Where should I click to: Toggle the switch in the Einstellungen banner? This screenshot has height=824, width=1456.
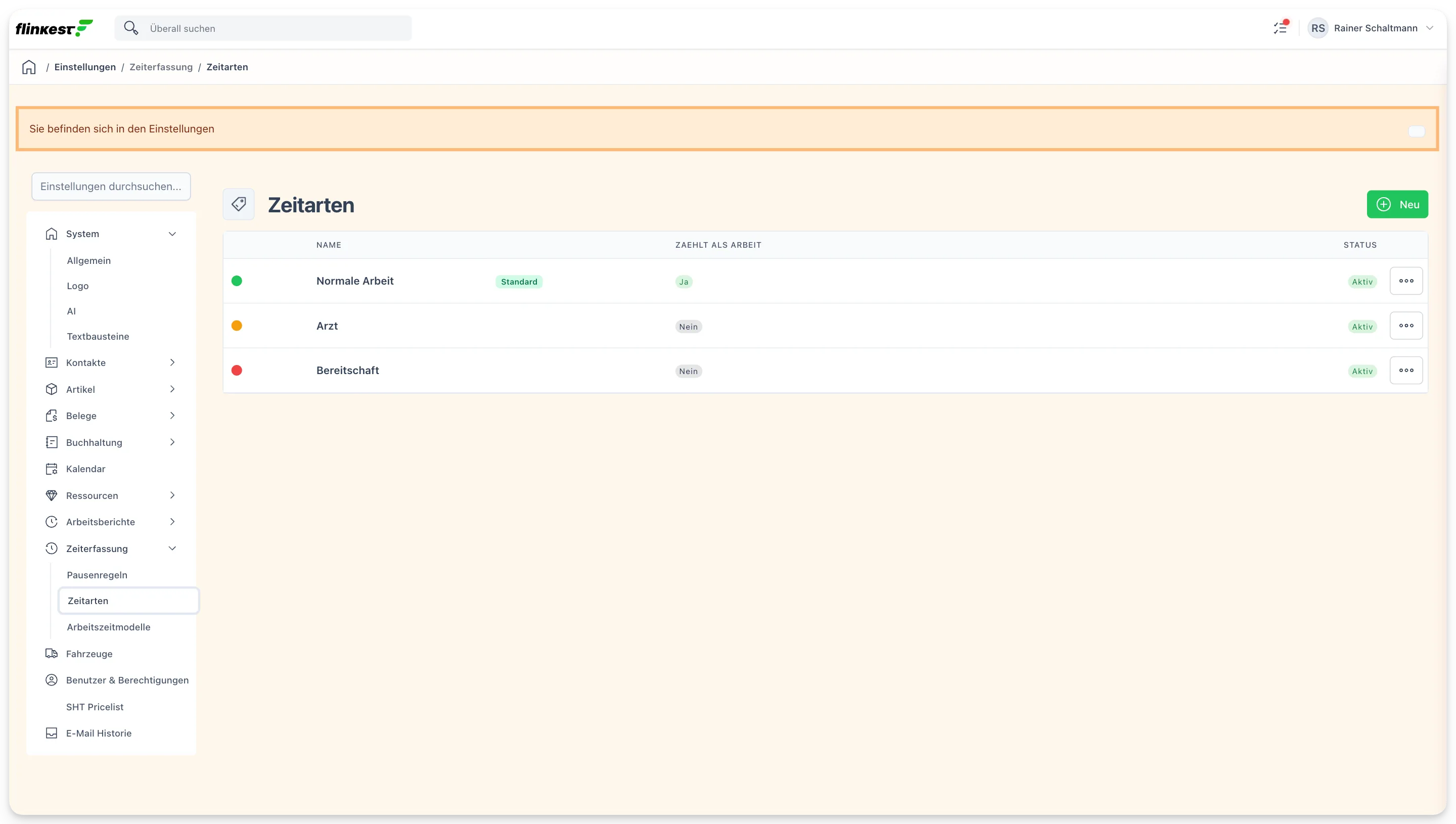(x=1416, y=131)
